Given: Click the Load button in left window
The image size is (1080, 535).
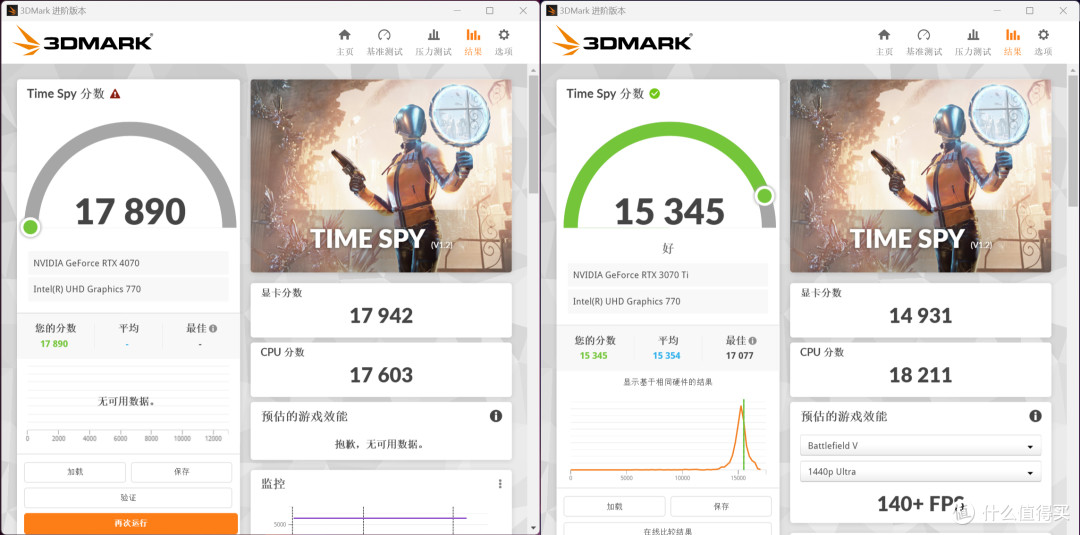Looking at the screenshot, I should 75,472.
